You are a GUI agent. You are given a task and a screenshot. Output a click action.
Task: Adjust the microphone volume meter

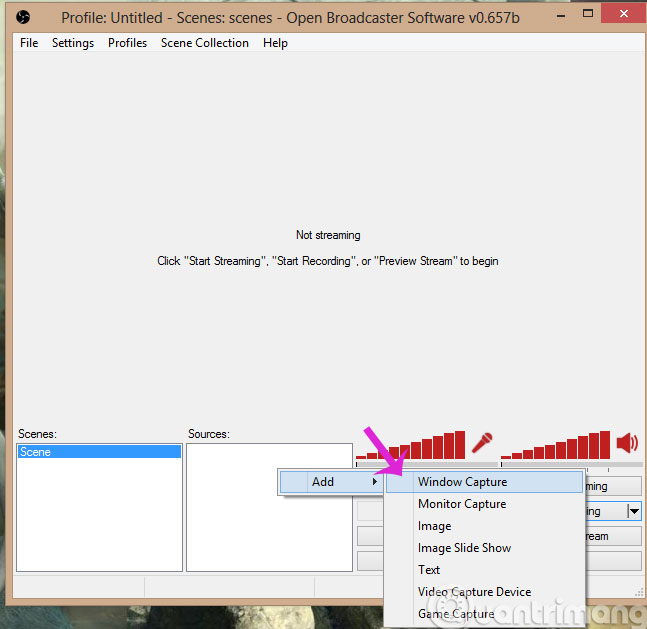(411, 445)
